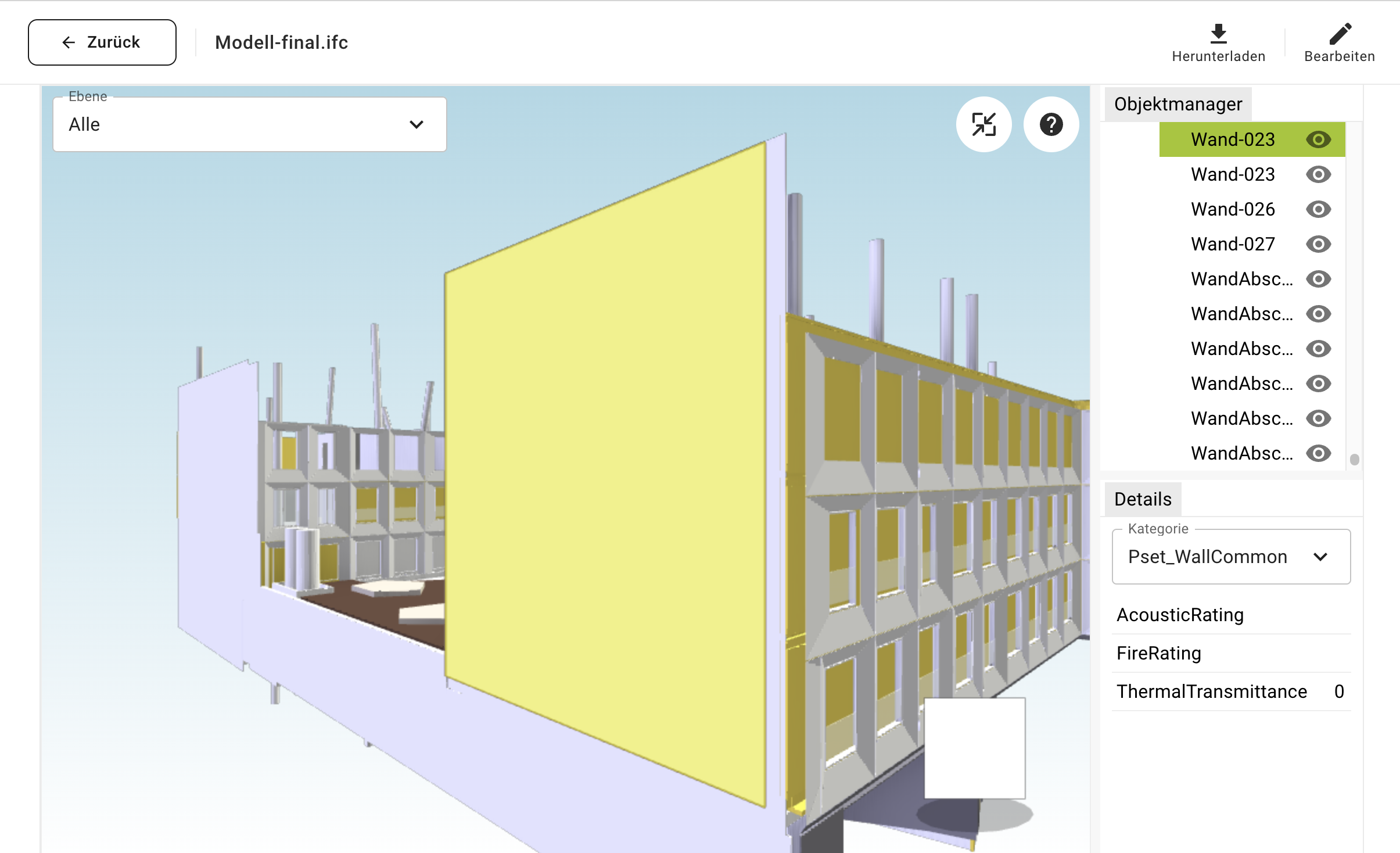Toggle the eye of the first WandAbsc... item
Screen dimensions: 1400x853
pos(1318,279)
